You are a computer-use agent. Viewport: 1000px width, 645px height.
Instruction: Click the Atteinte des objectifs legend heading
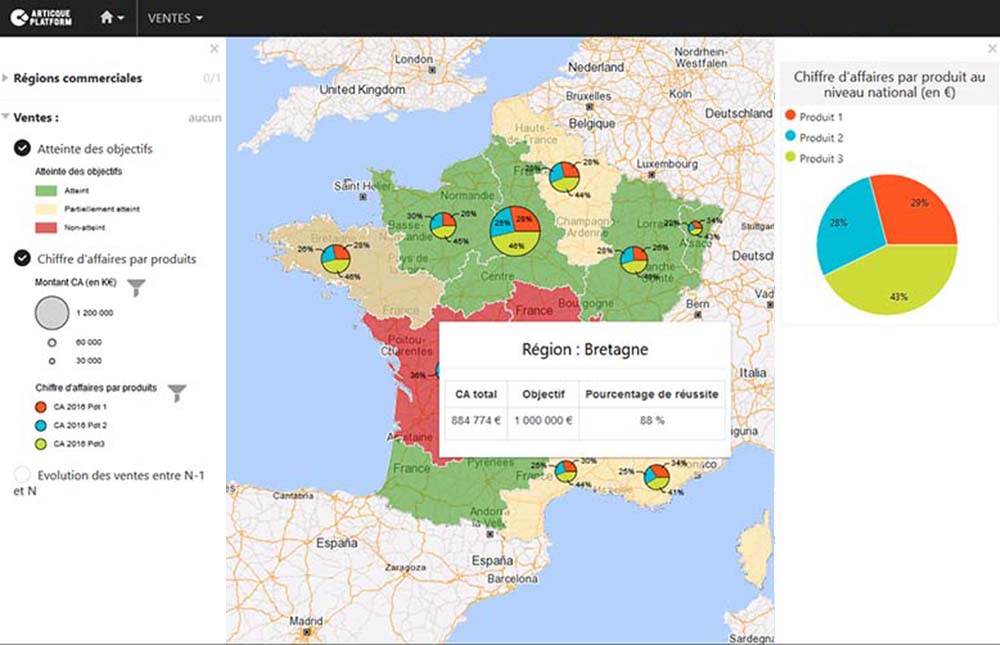78,171
